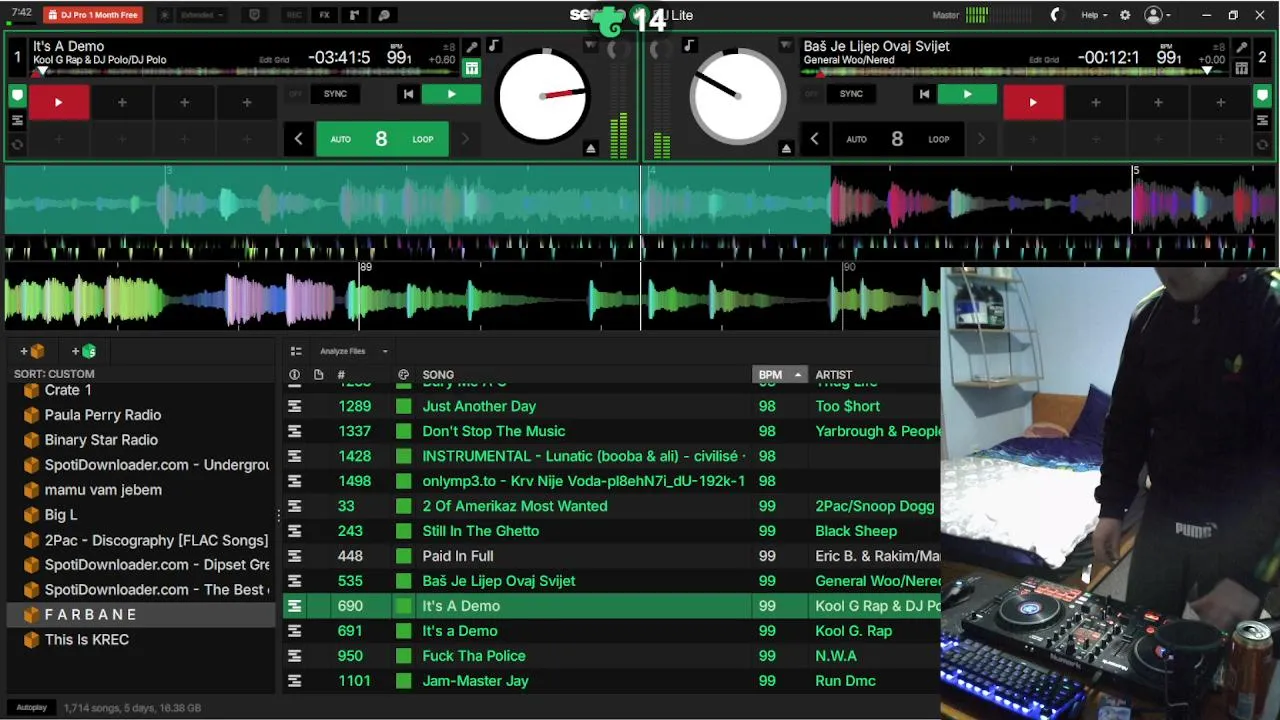Open the settings gear
This screenshot has height=720, width=1280.
(1125, 15)
